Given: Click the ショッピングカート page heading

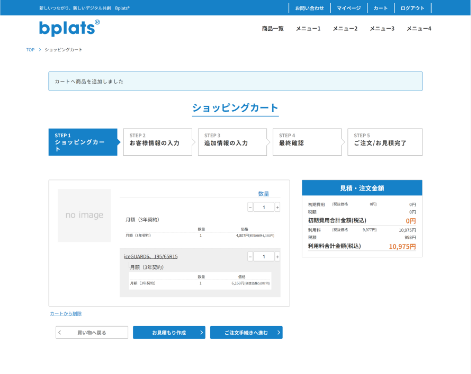Looking at the screenshot, I should click(x=235, y=108).
